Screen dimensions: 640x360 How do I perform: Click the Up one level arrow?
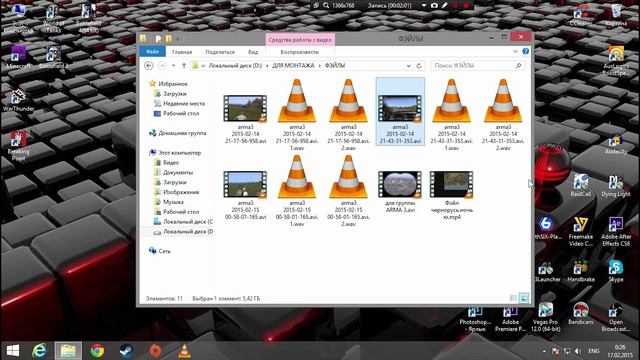[x=184, y=66]
